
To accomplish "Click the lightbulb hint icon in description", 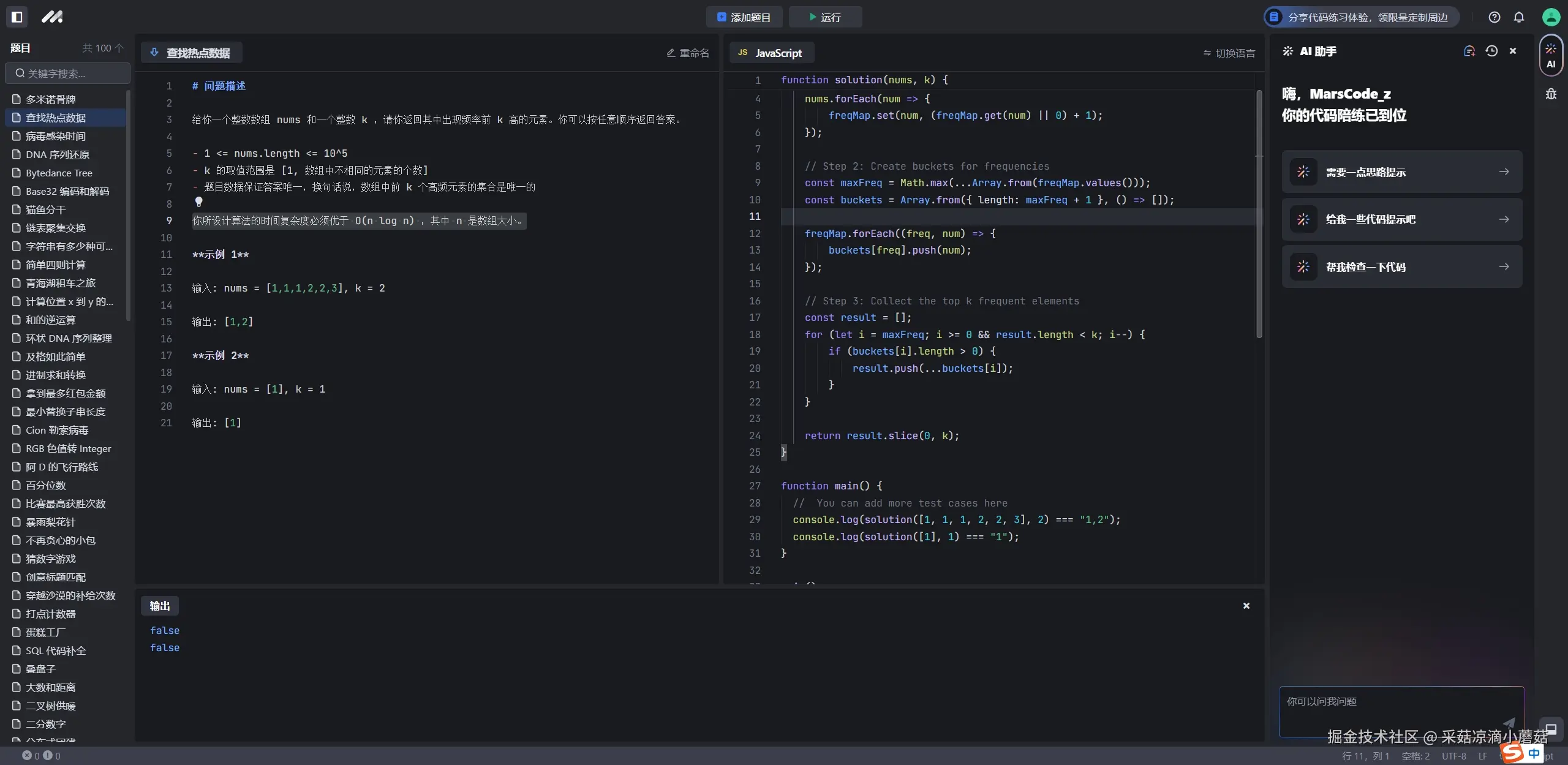I will tap(198, 202).
